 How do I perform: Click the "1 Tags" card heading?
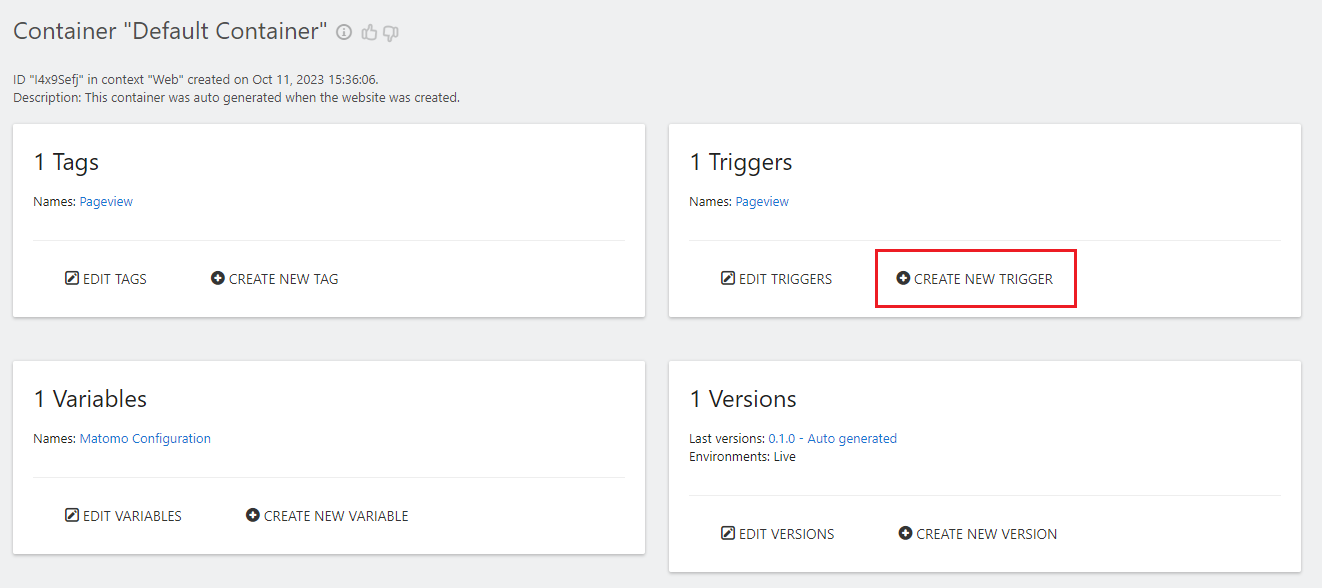coord(66,162)
